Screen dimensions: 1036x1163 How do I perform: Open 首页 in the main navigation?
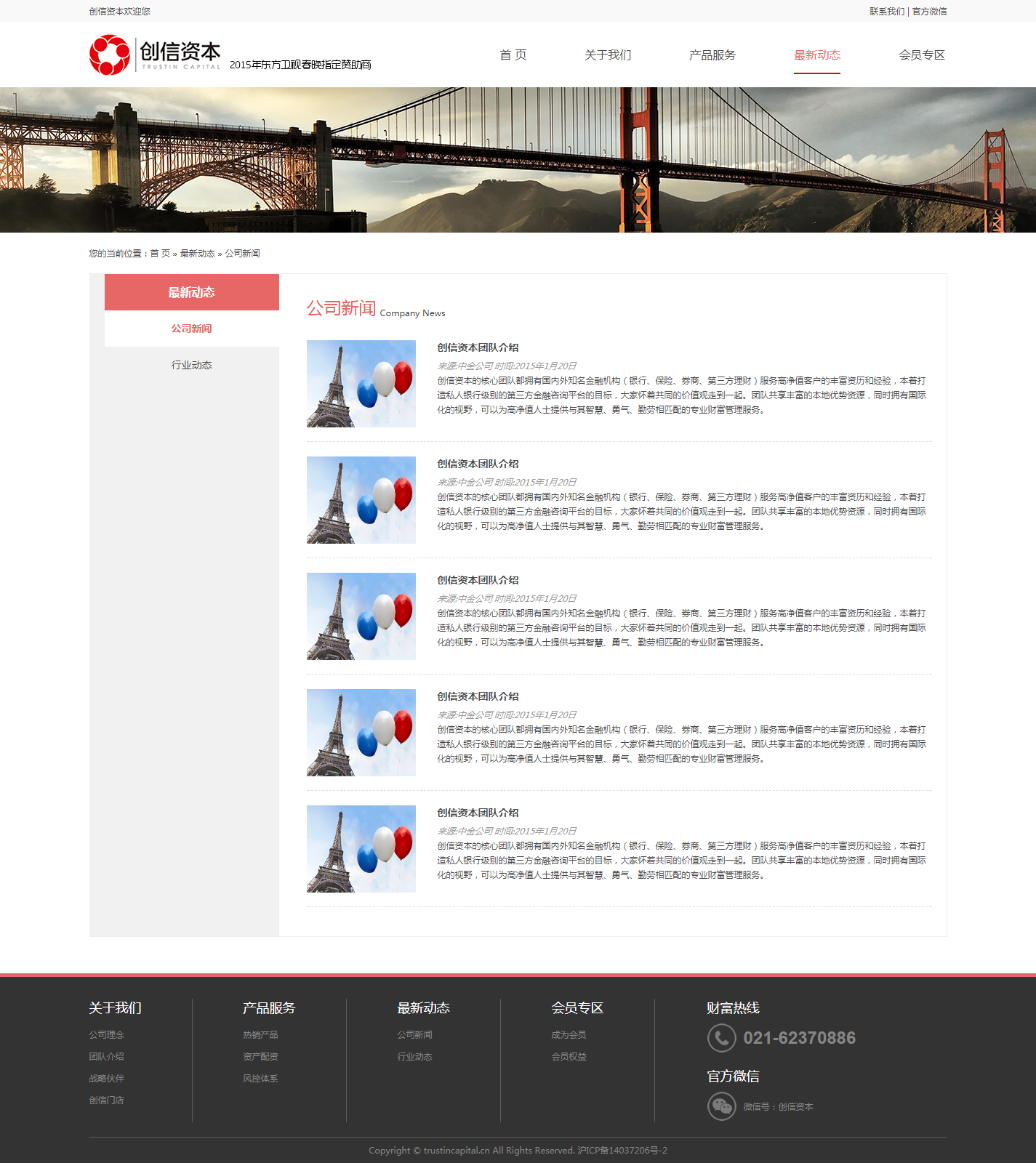tap(513, 55)
